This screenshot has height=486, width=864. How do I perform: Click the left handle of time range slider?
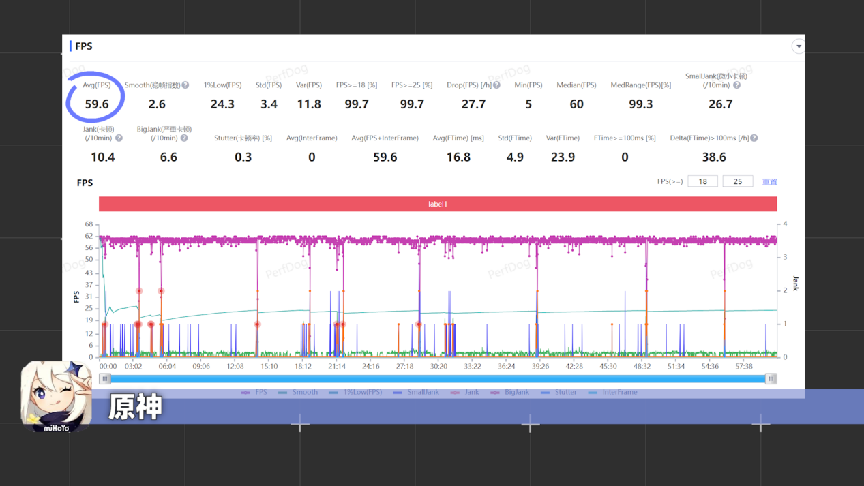point(104,378)
